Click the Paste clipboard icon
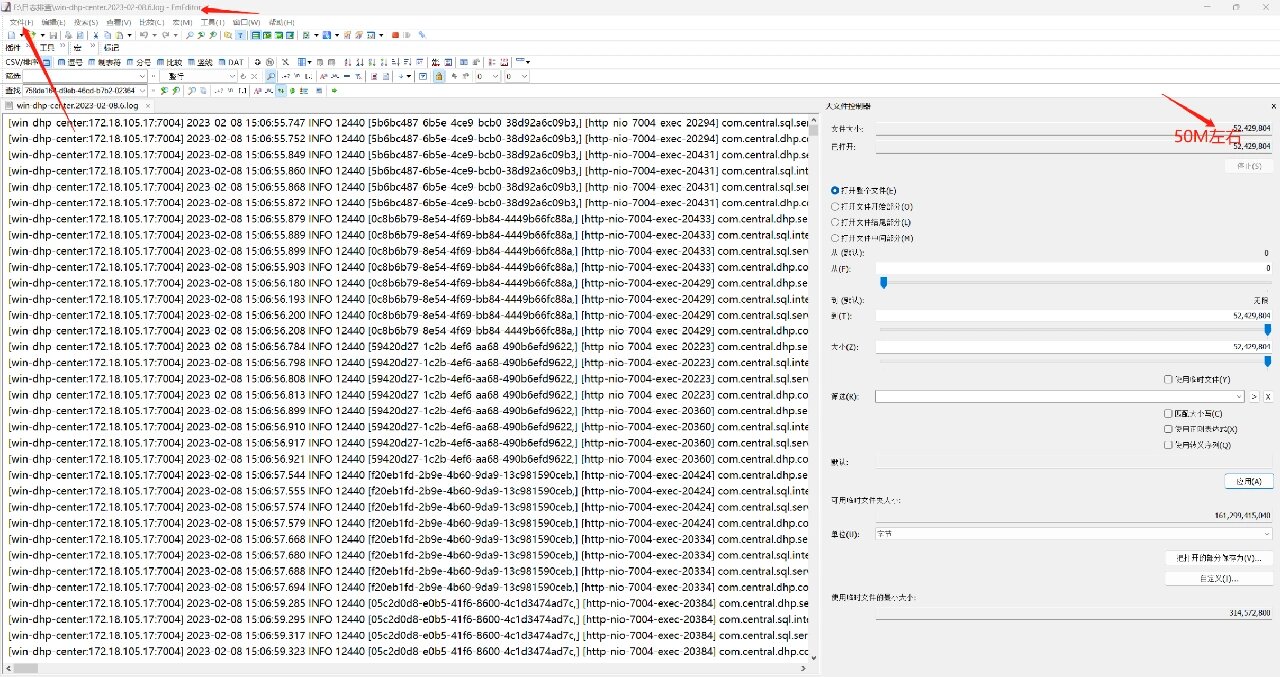The height and width of the screenshot is (677, 1280). (x=119, y=35)
